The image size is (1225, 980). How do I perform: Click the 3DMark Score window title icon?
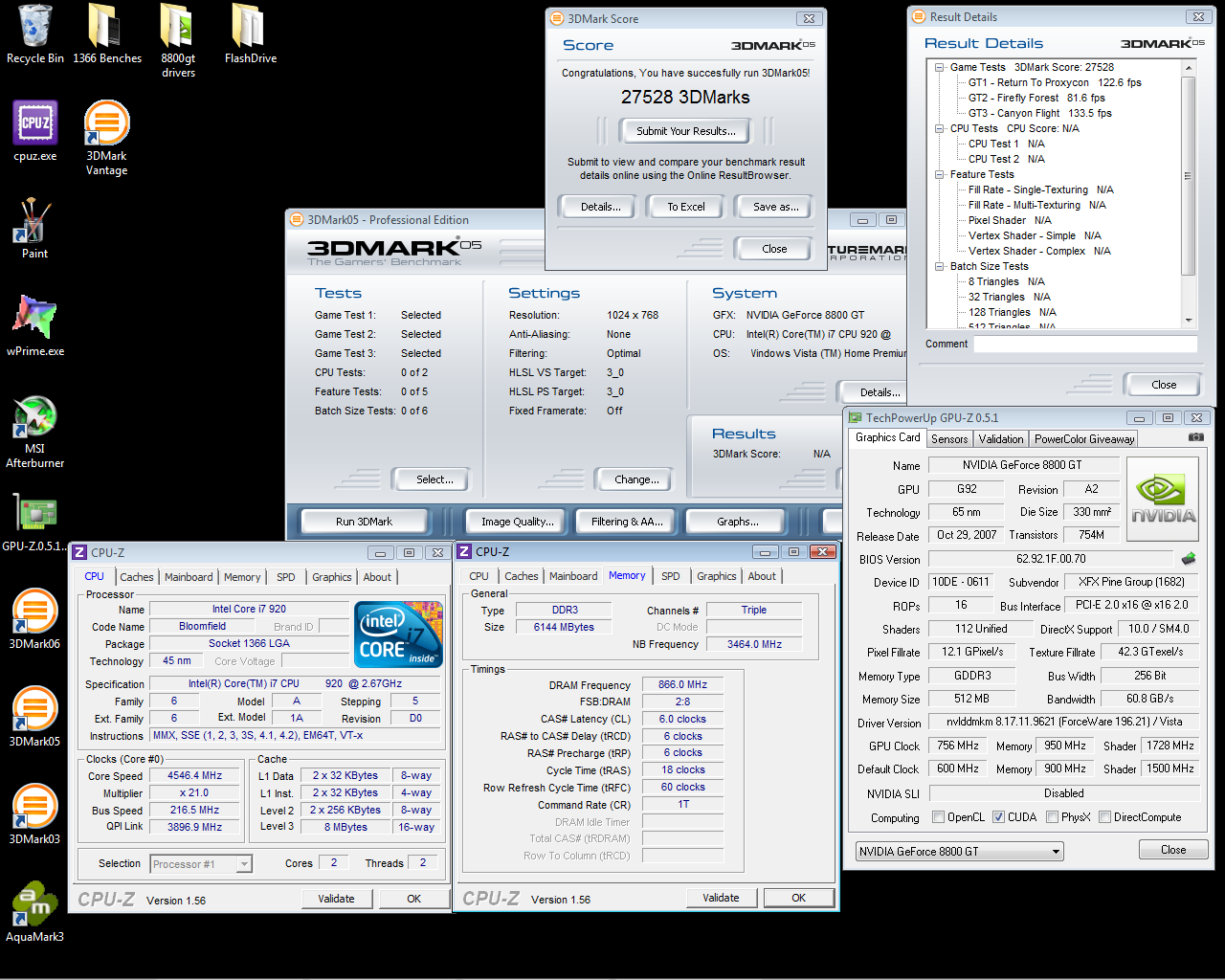pyautogui.click(x=557, y=18)
